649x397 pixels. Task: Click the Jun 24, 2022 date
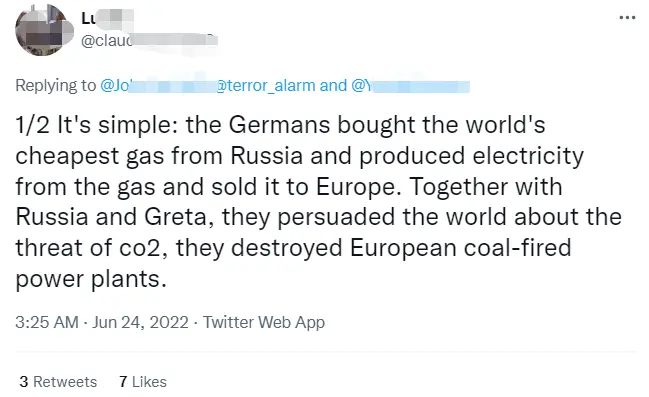click(140, 322)
